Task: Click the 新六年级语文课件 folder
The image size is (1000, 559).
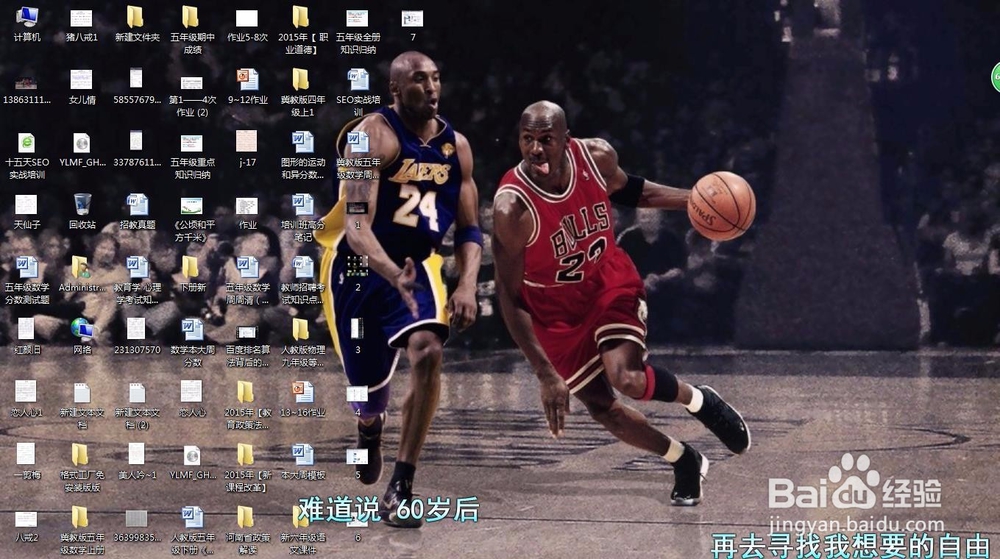Action: pos(301,517)
